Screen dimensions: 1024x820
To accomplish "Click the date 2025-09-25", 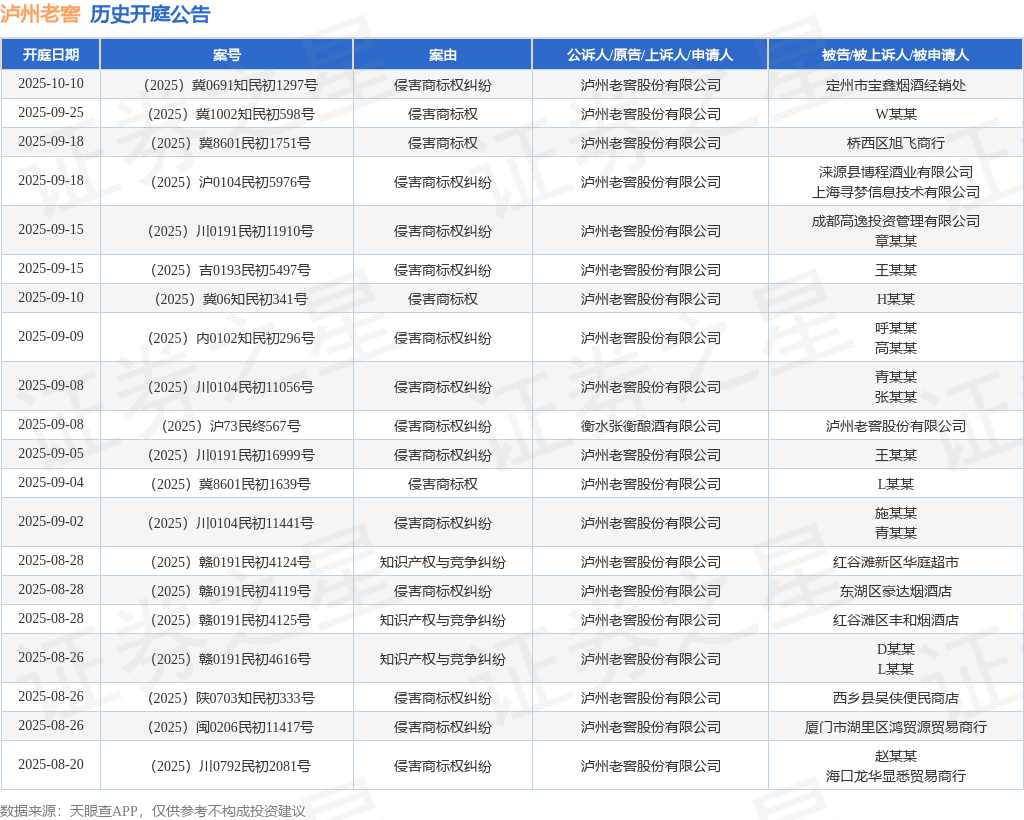I will tap(51, 112).
